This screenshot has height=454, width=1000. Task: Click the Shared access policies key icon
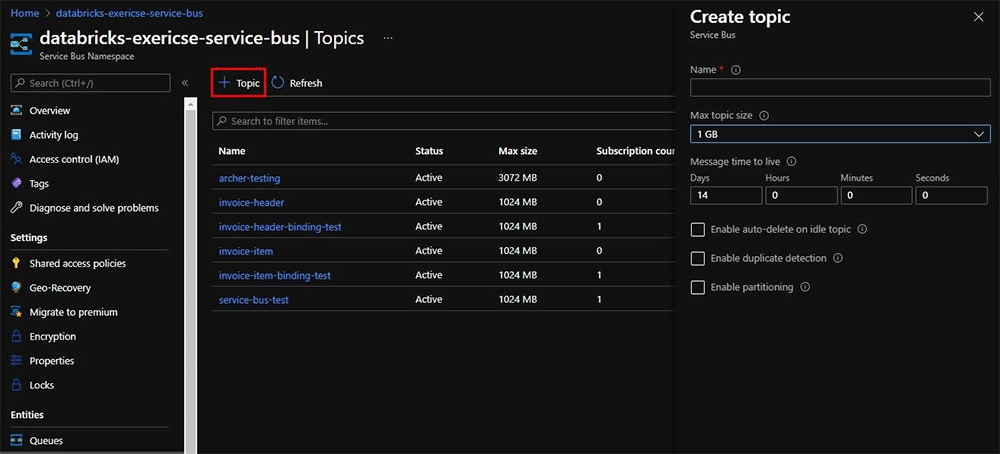click(17, 263)
